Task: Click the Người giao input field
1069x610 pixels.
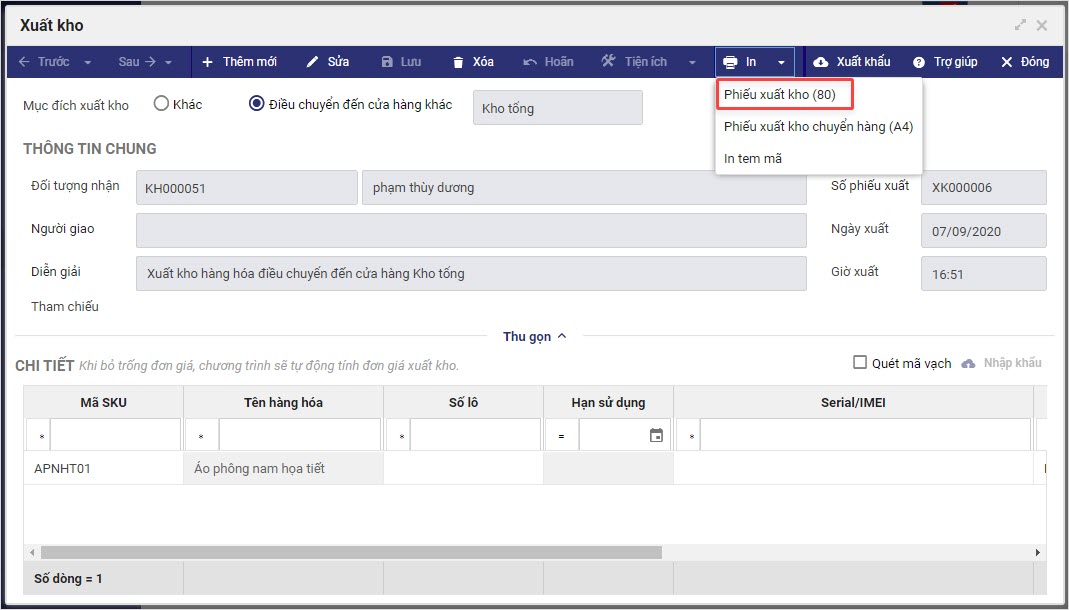Action: tap(471, 230)
